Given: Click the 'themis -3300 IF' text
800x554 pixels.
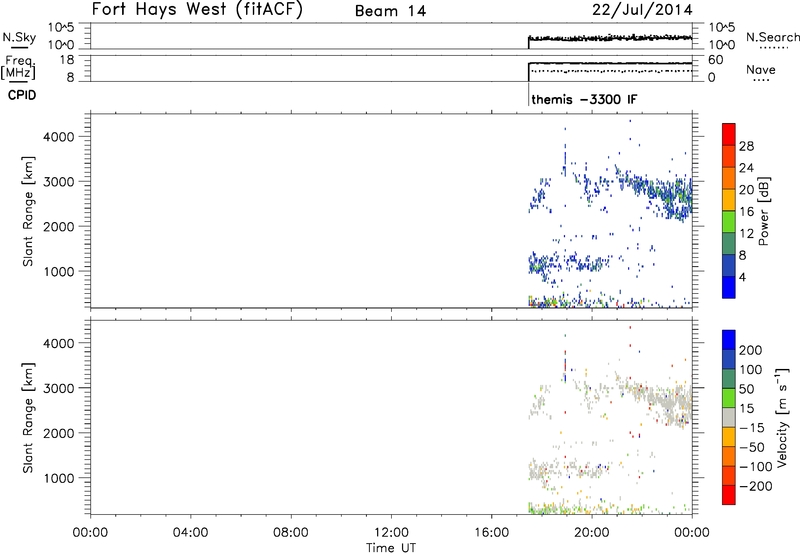Looking at the screenshot, I should (x=584, y=99).
